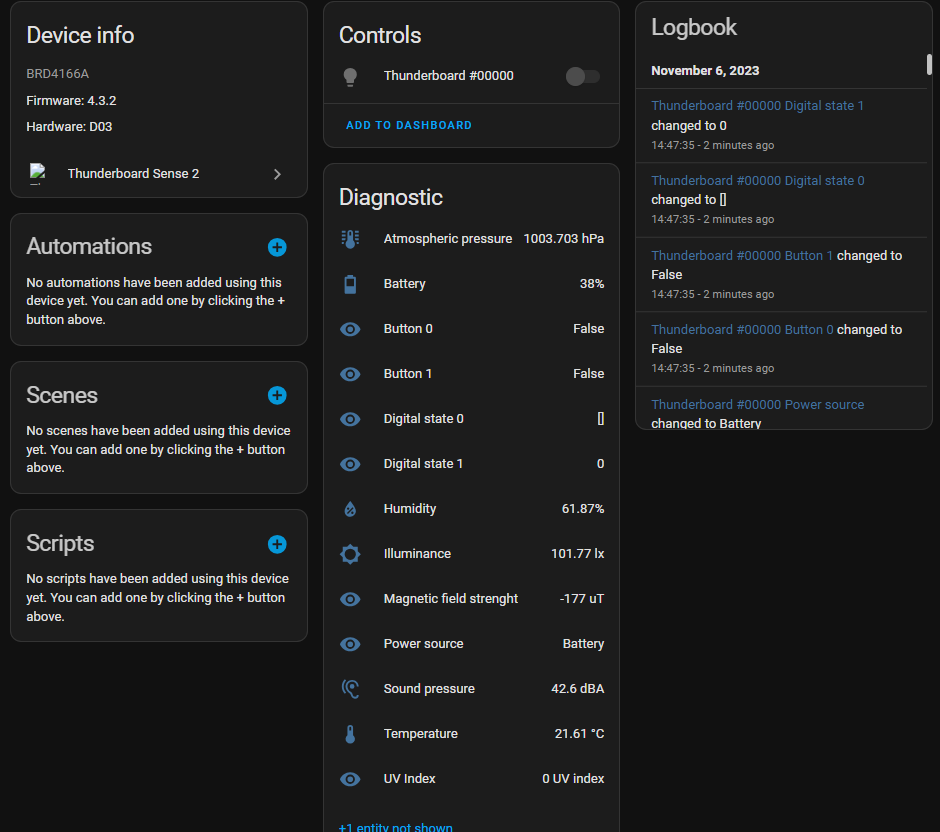Click the Thunderboard Sense 2 integration logo
This screenshot has height=832, width=940.
pos(38,174)
